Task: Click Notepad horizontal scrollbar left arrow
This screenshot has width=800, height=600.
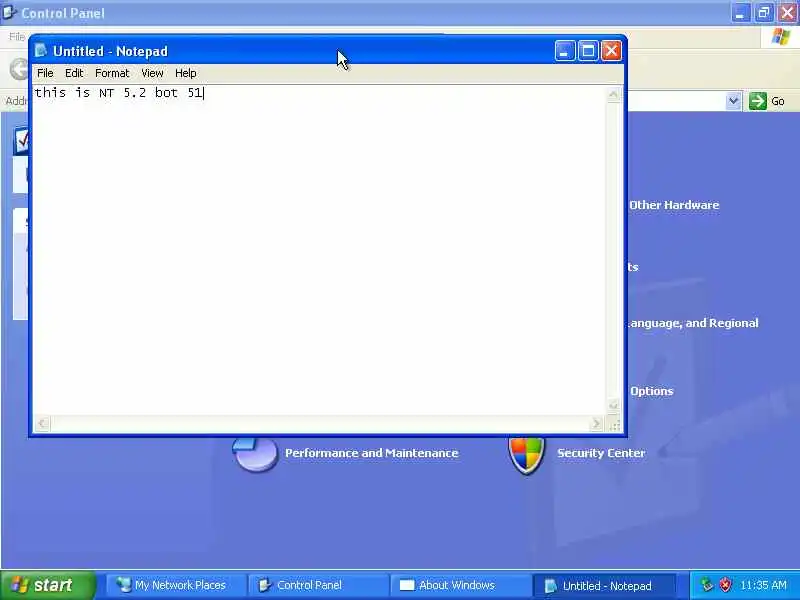Action: (x=42, y=423)
